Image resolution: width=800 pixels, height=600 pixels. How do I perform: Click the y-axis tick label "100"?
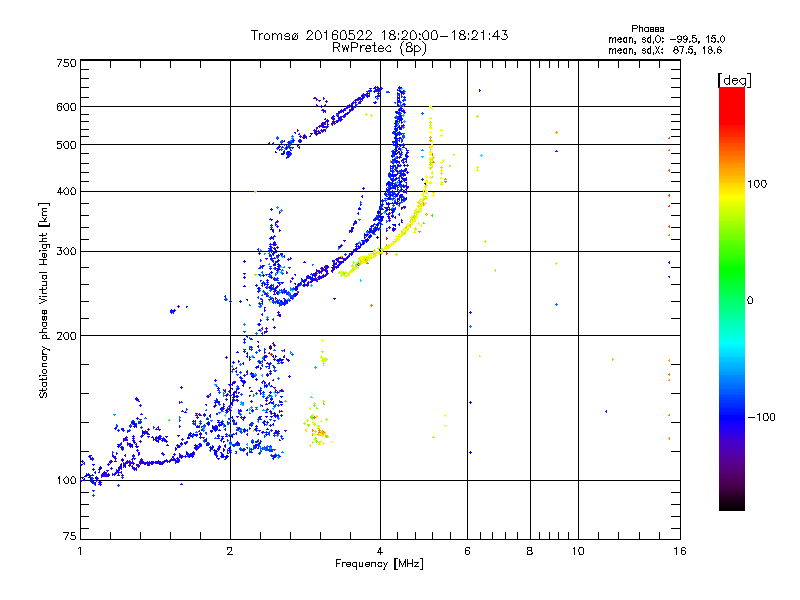(x=66, y=481)
